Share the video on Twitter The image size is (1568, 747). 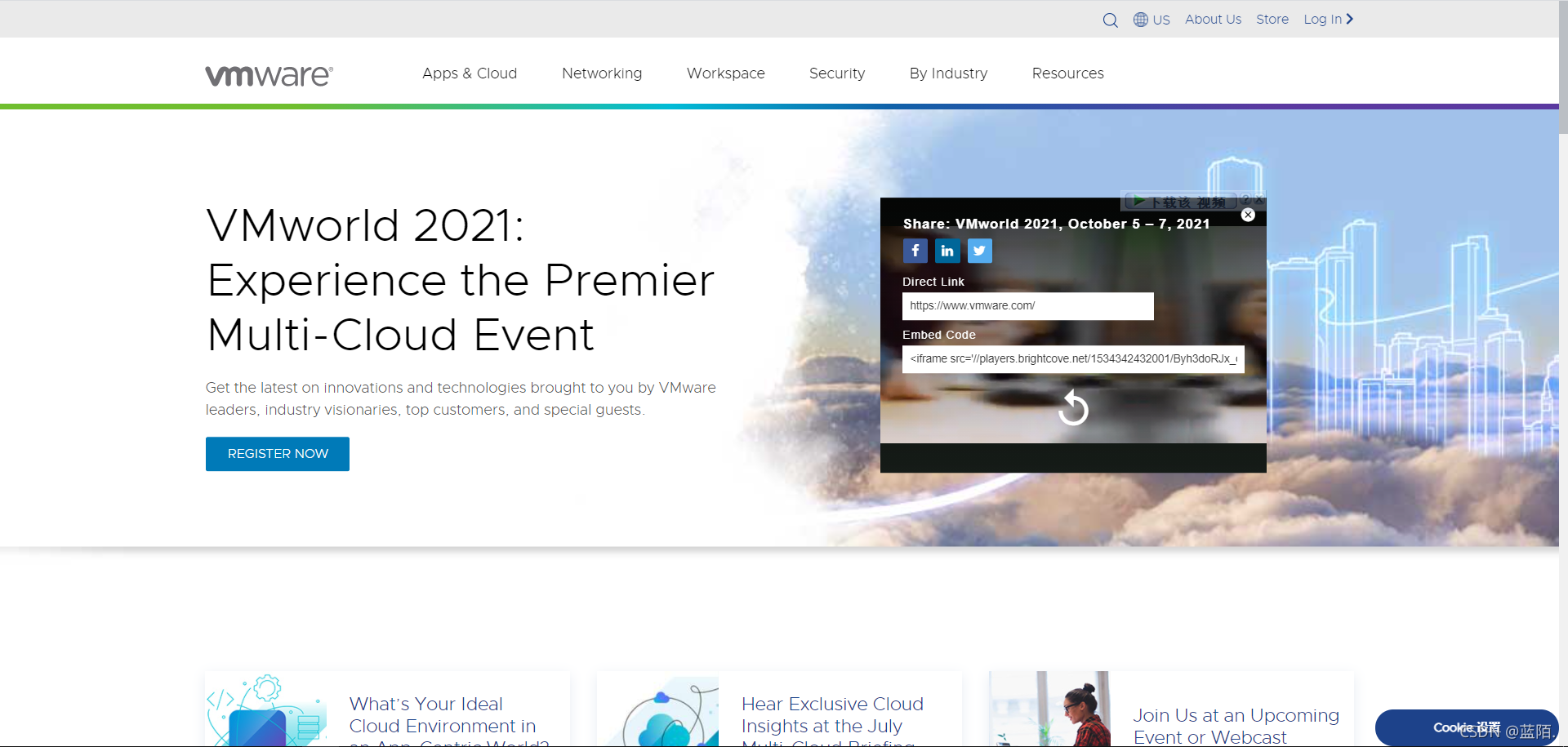(x=980, y=251)
